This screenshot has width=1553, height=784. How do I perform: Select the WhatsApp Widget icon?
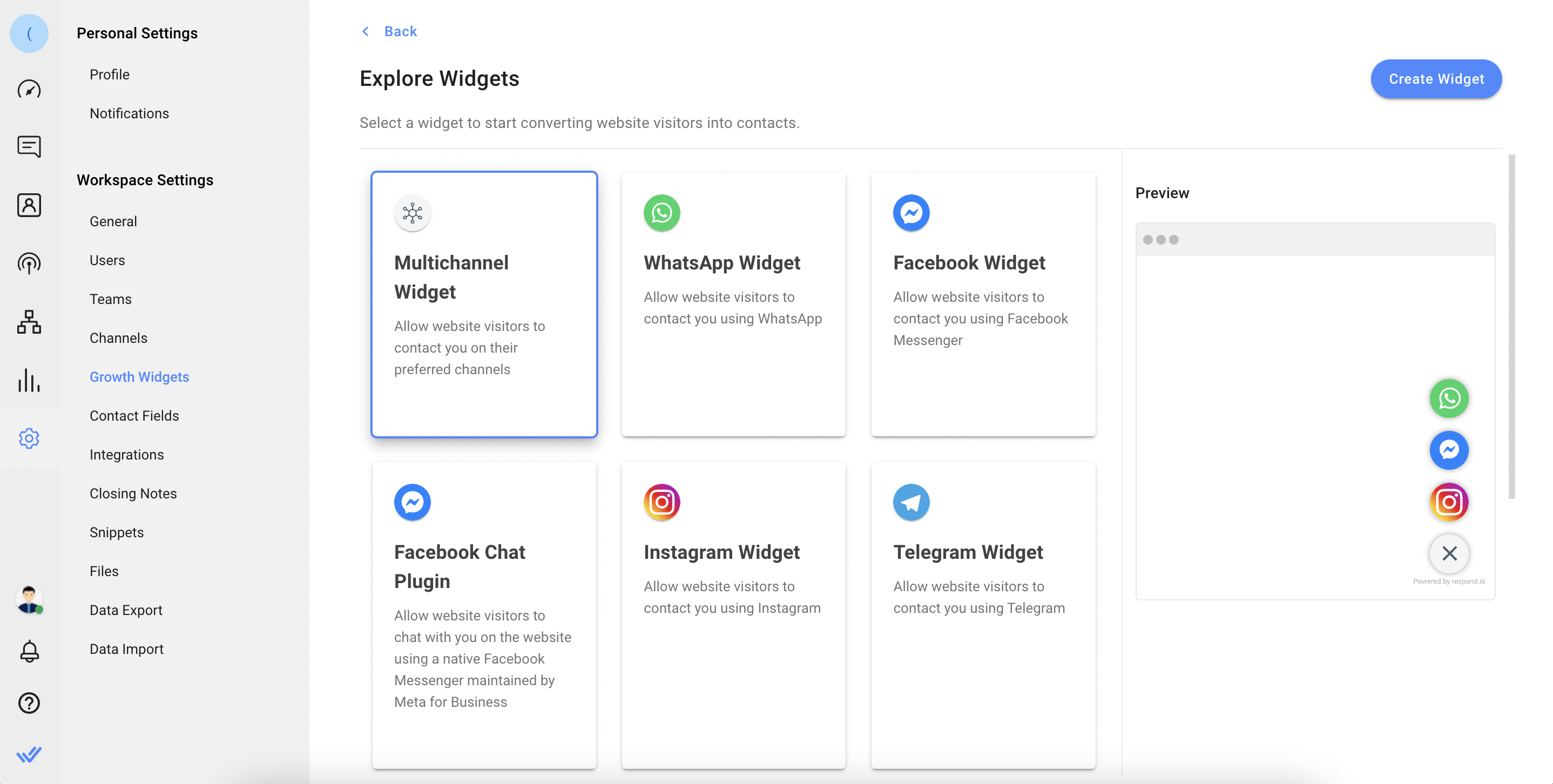pyautogui.click(x=661, y=212)
